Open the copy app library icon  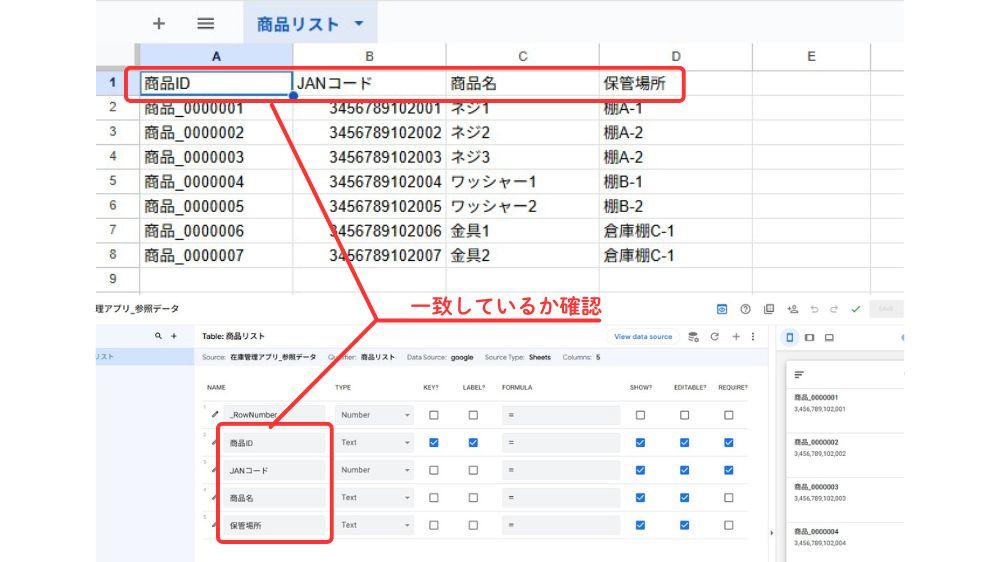[769, 309]
